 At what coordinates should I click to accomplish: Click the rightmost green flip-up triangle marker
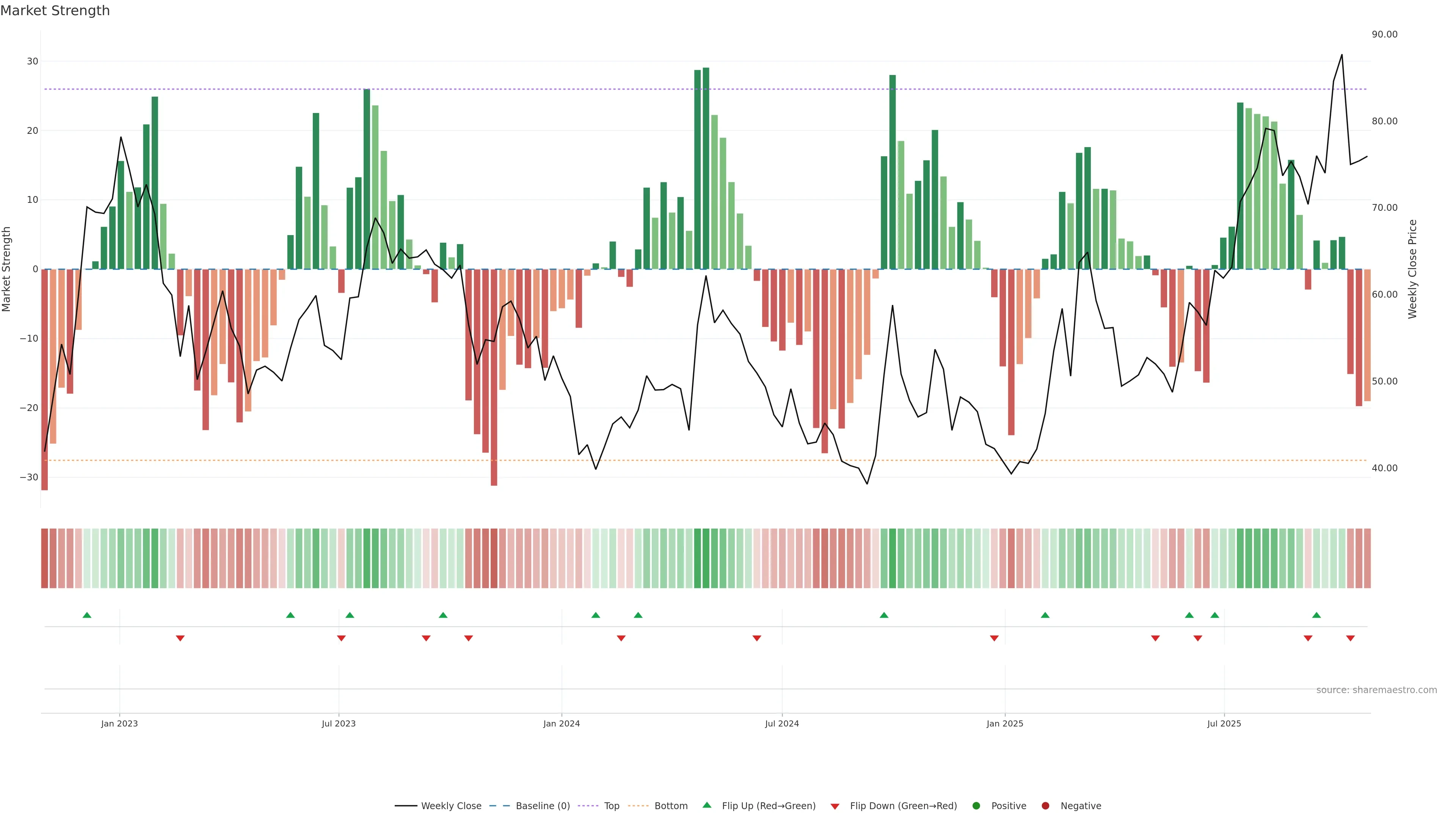point(1316,615)
